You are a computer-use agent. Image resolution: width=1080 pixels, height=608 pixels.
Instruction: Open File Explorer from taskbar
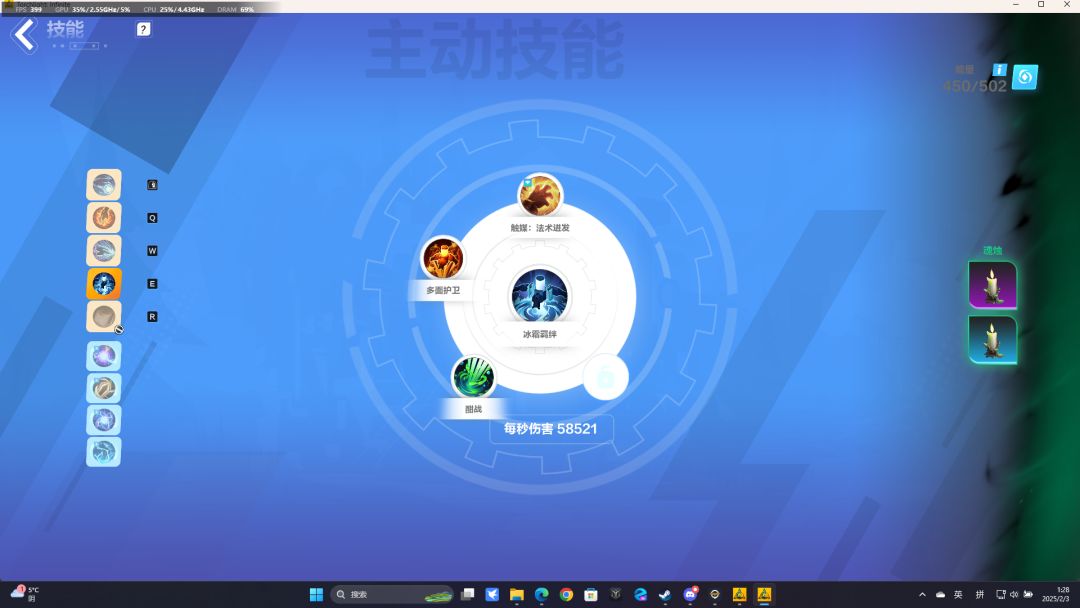click(x=517, y=594)
